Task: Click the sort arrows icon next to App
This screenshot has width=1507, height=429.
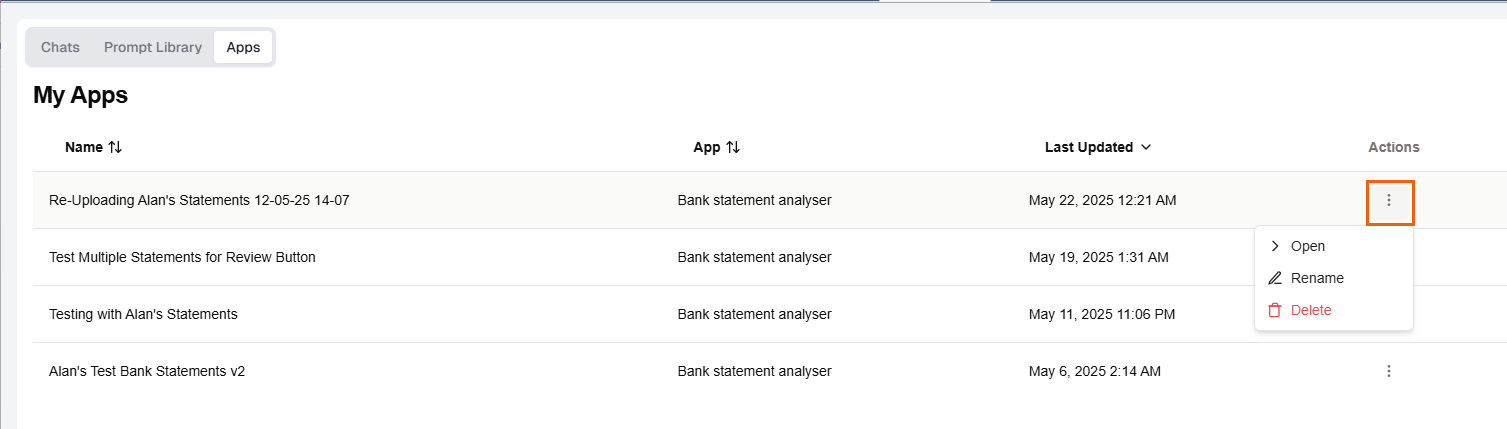Action: tap(733, 147)
